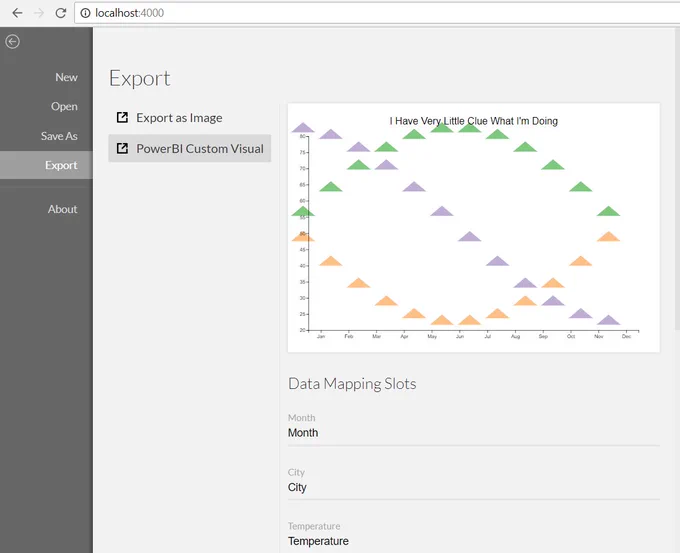Reload the page with the refresh icon
Screen dimensions: 680x553
click(61, 13)
